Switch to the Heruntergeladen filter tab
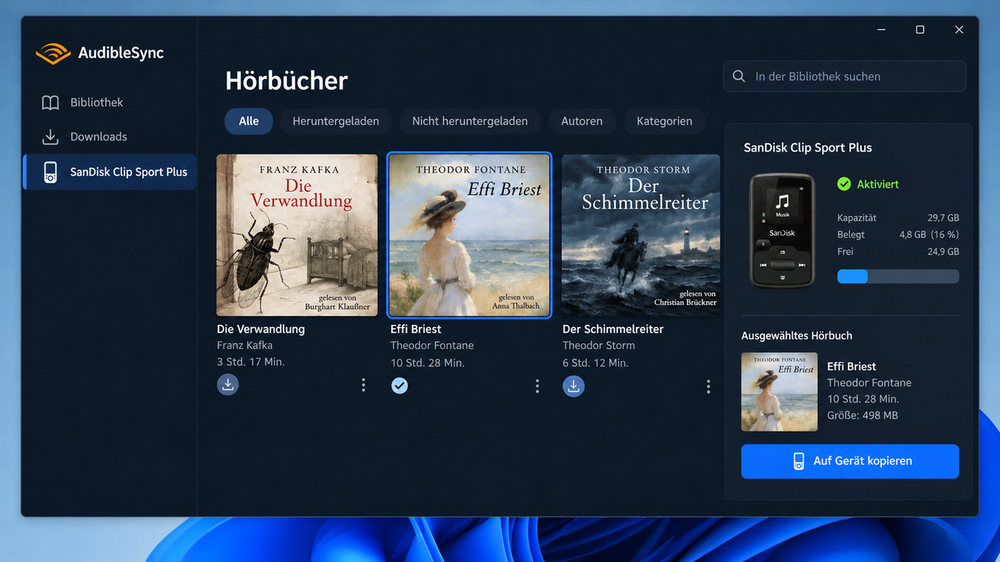The height and width of the screenshot is (562, 1000). pos(335,121)
